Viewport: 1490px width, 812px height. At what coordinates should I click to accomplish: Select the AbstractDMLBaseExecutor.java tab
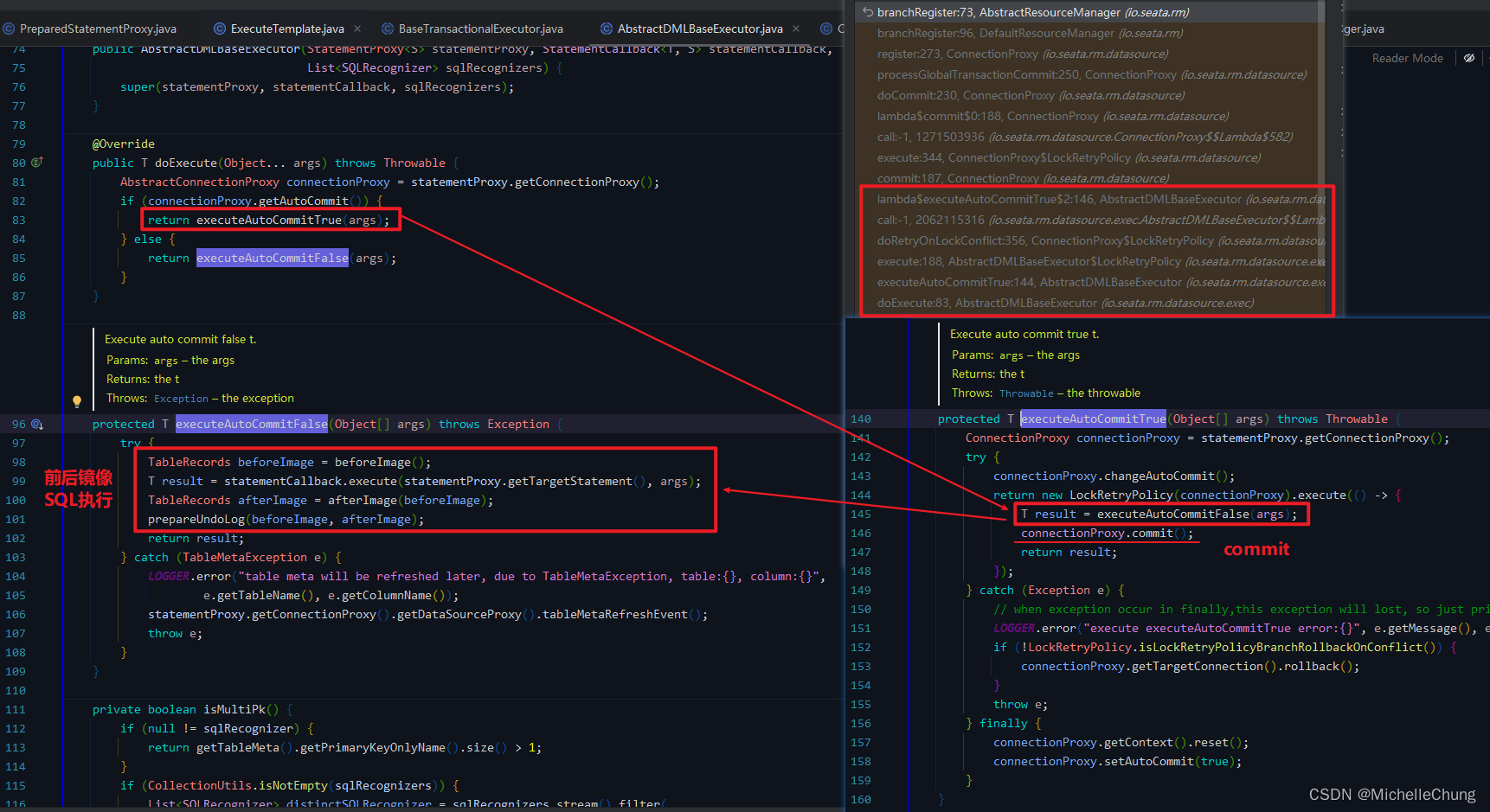[x=700, y=29]
